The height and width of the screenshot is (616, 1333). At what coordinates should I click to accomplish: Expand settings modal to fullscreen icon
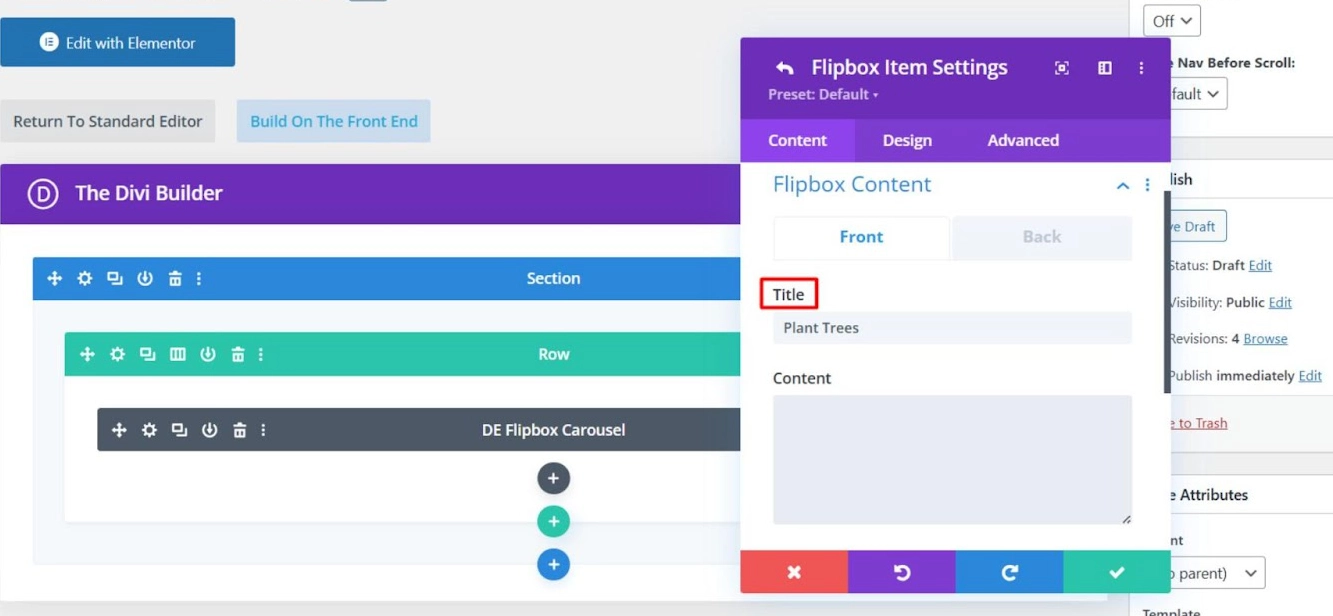tap(1062, 68)
